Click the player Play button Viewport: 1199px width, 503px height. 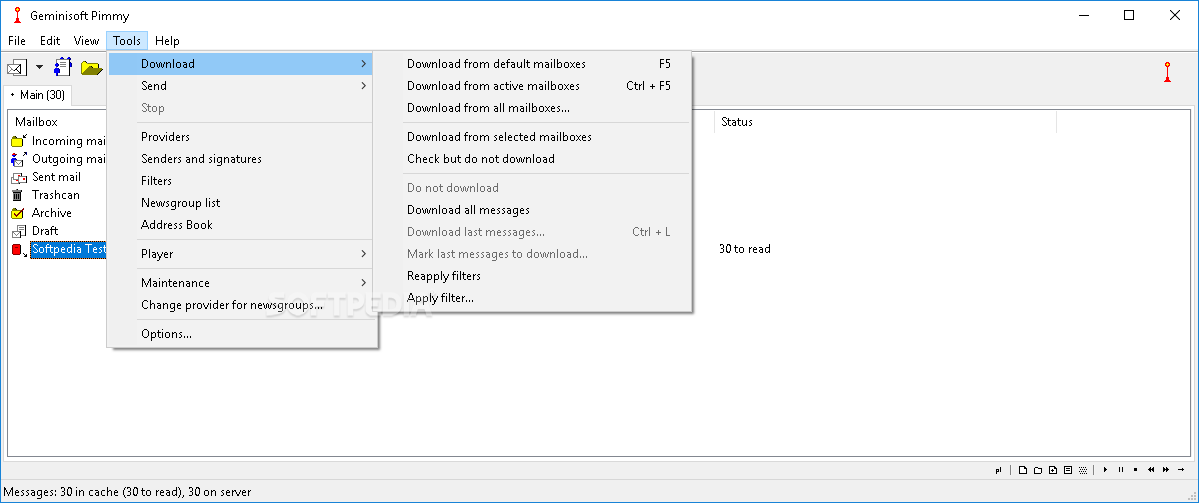tap(1105, 470)
